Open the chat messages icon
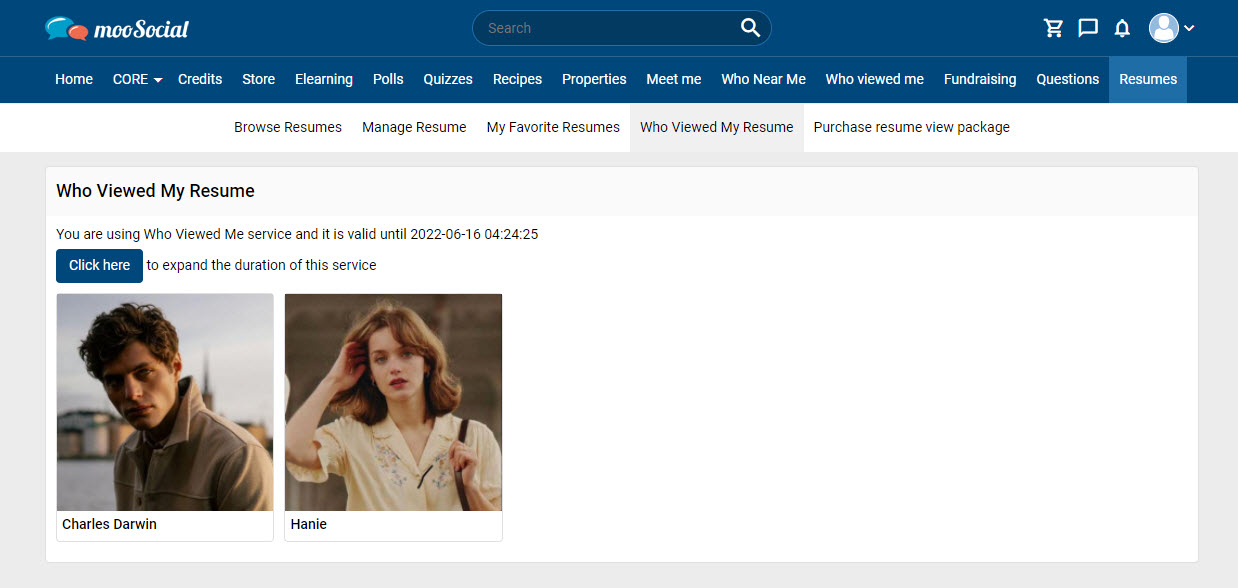This screenshot has width=1238, height=588. point(1088,28)
